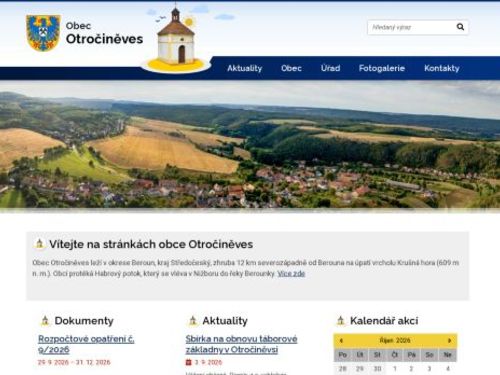This screenshot has height=375, width=500.
Task: Select day 4 in the calendar
Action: pos(448,369)
